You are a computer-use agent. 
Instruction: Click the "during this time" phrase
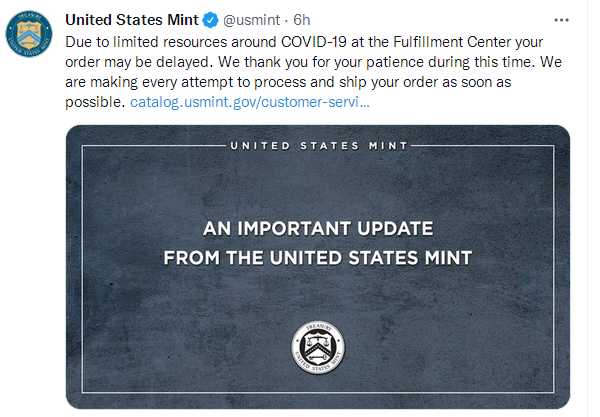coord(464,62)
